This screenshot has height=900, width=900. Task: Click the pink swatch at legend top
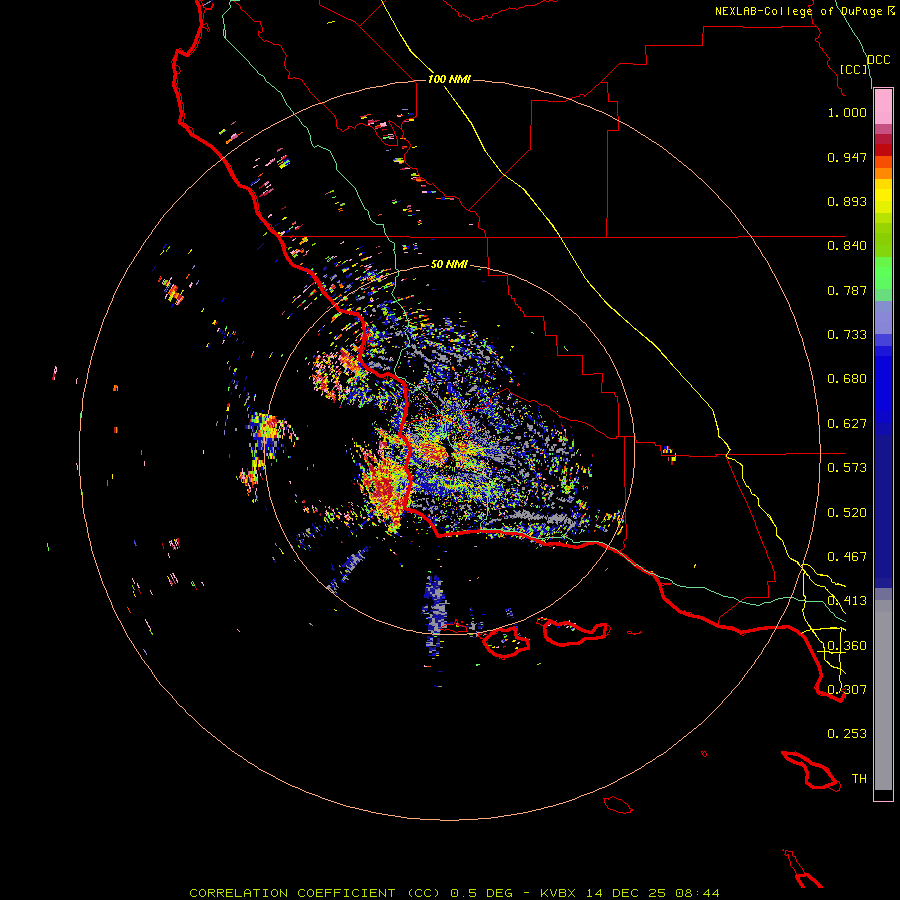point(883,107)
